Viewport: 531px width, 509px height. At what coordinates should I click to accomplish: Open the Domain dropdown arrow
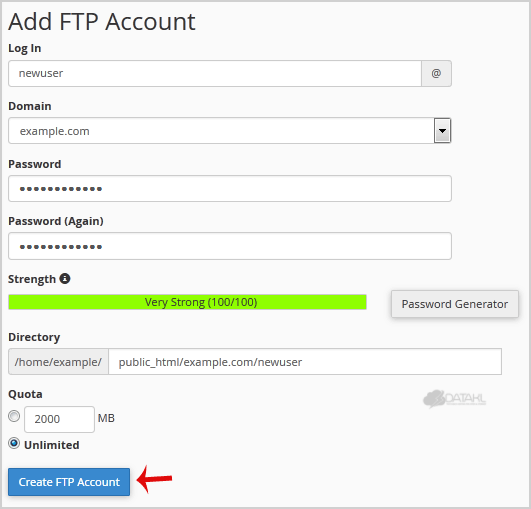click(x=442, y=131)
